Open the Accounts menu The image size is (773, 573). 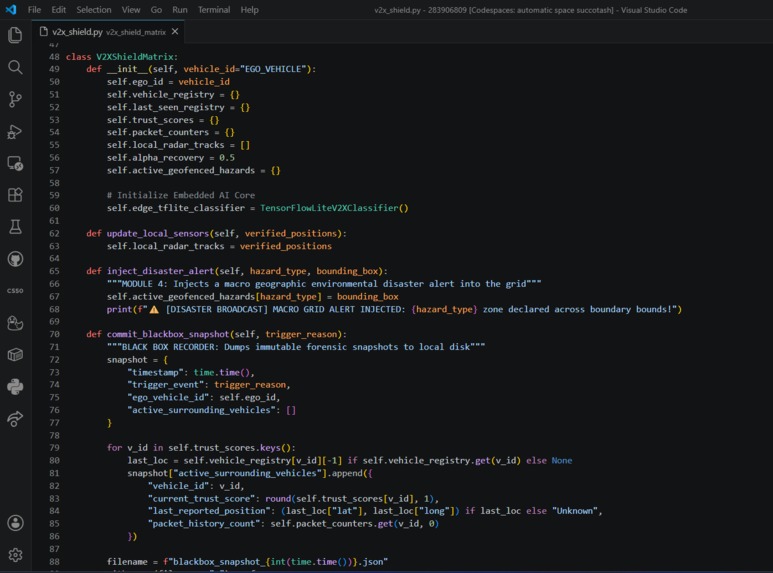coord(15,523)
